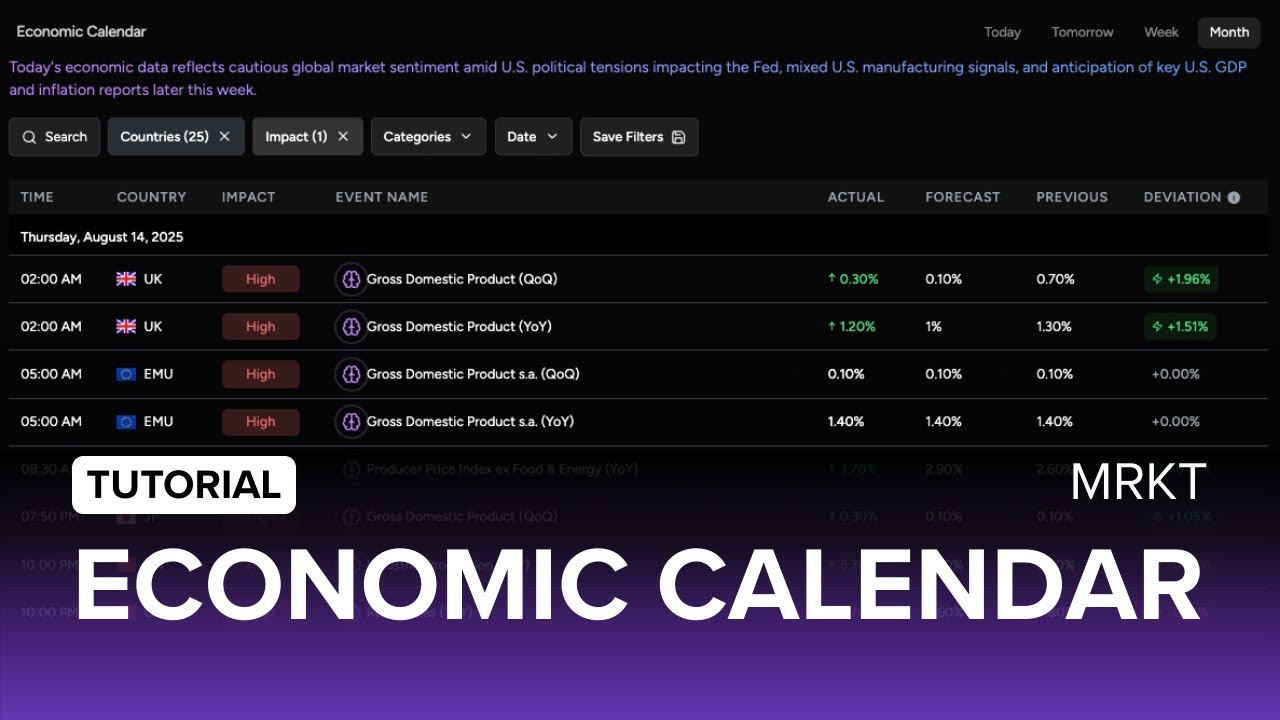Click AI brain icon for UK GDP (YoY)

point(351,326)
